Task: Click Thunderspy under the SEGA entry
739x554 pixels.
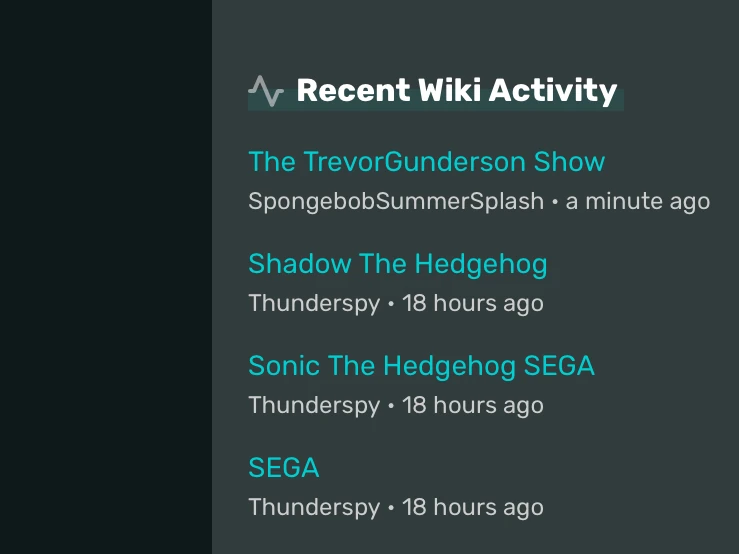Action: pyautogui.click(x=314, y=507)
